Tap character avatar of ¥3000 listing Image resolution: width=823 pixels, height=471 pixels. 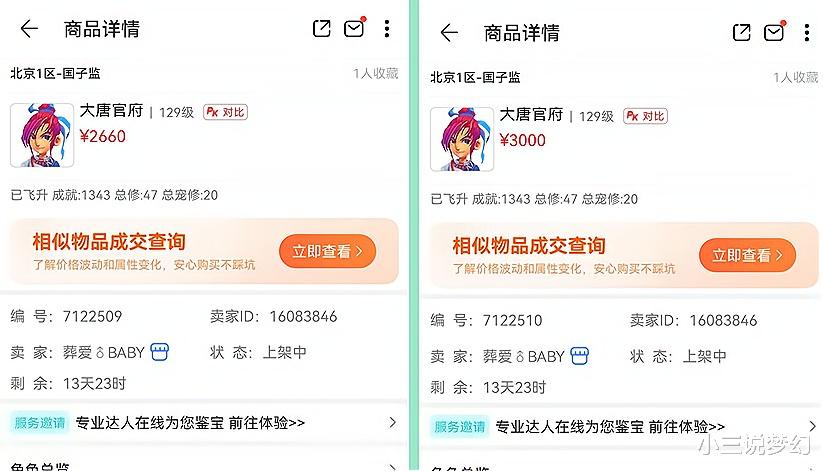click(x=462, y=139)
